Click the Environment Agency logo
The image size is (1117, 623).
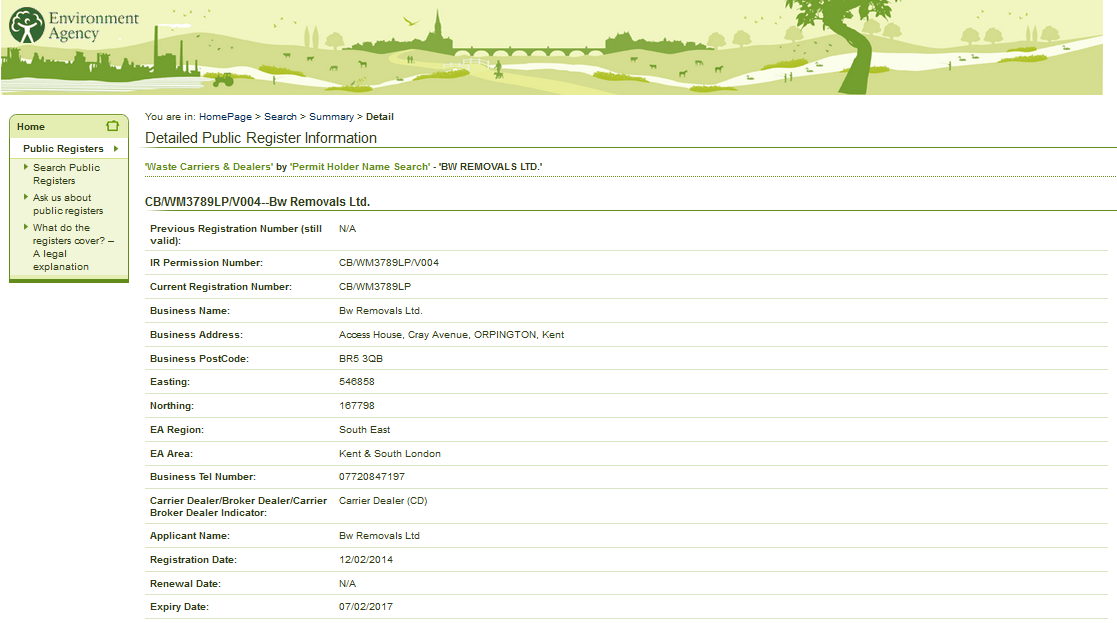click(74, 26)
